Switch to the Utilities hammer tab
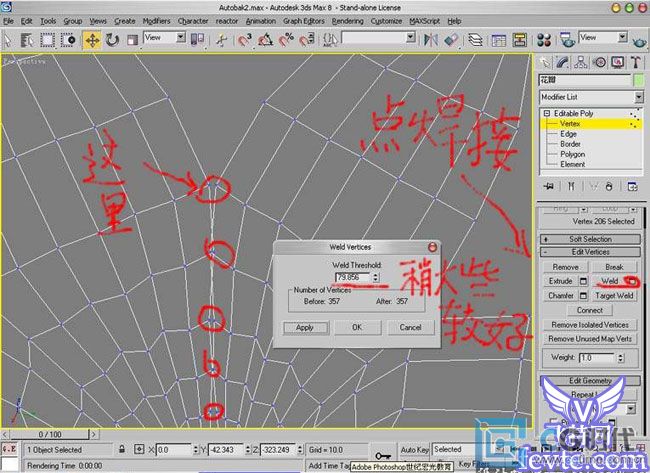Viewport: 650px width, 473px height. click(635, 63)
